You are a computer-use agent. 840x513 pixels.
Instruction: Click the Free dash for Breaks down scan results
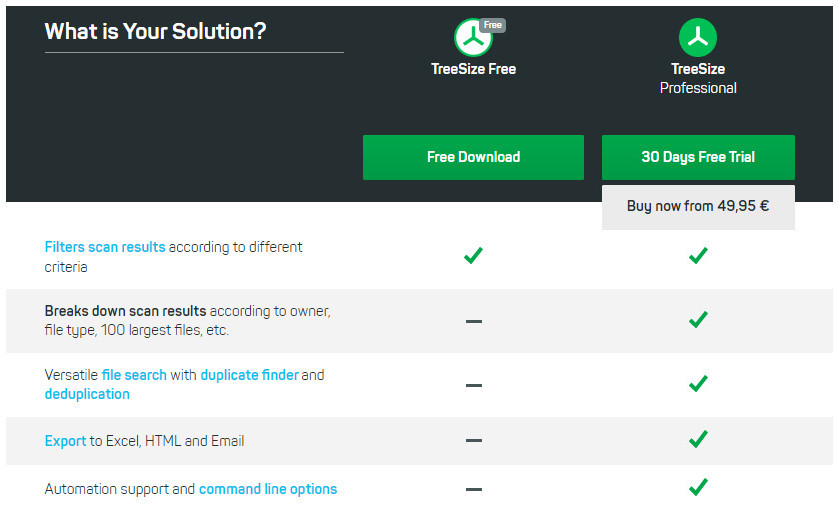474,321
